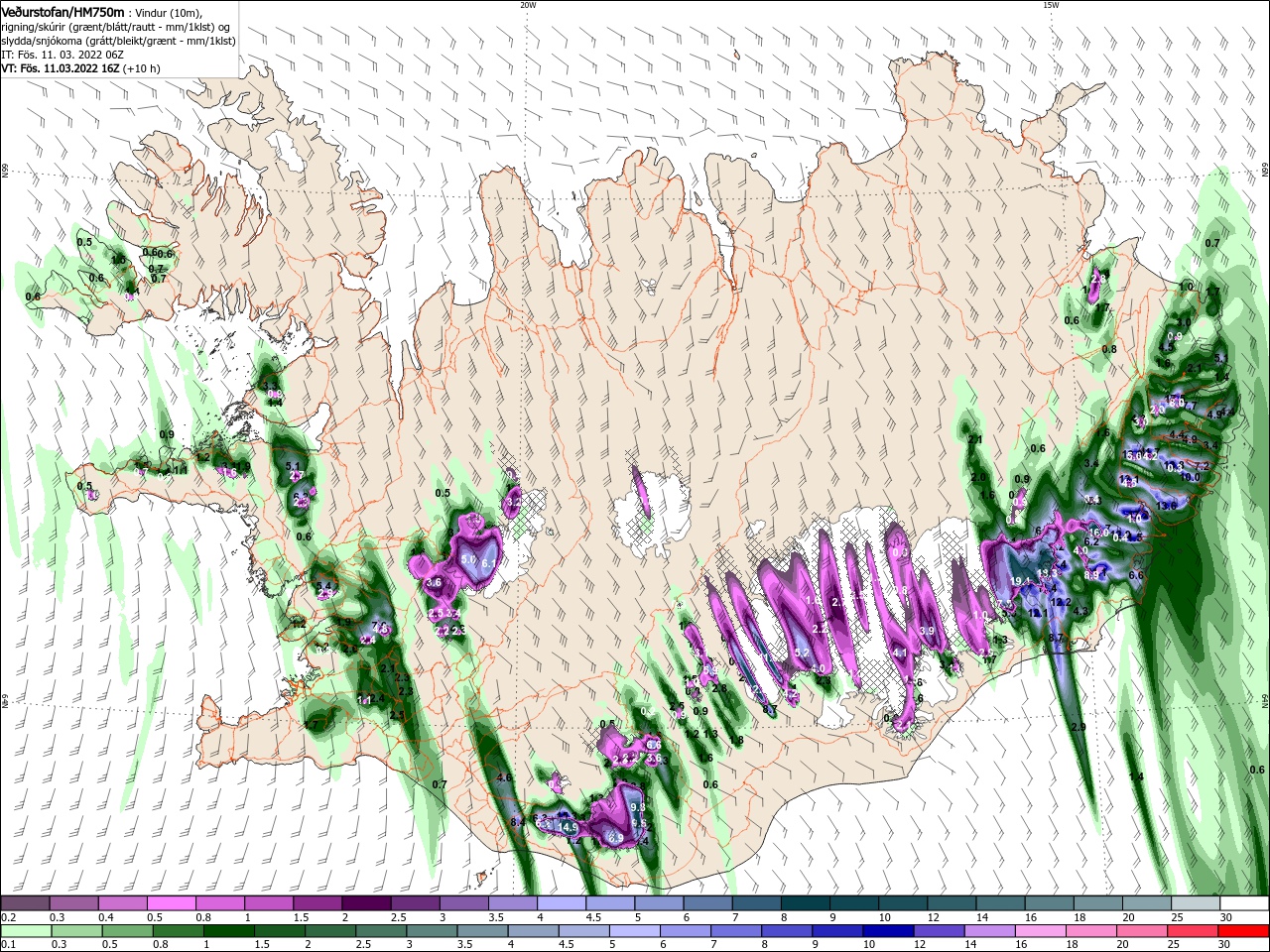Screen dimensions: 1270x952
Task: Click the 7.2 value on the east coast
Action: pyautogui.click(x=1202, y=465)
